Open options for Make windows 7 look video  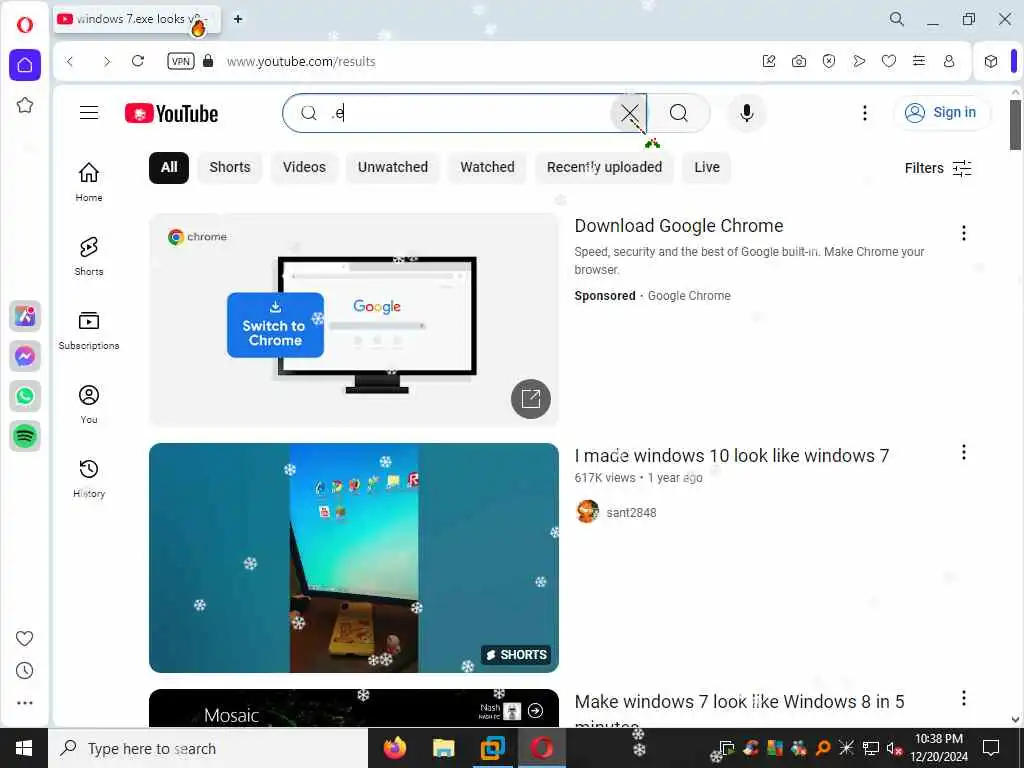963,698
